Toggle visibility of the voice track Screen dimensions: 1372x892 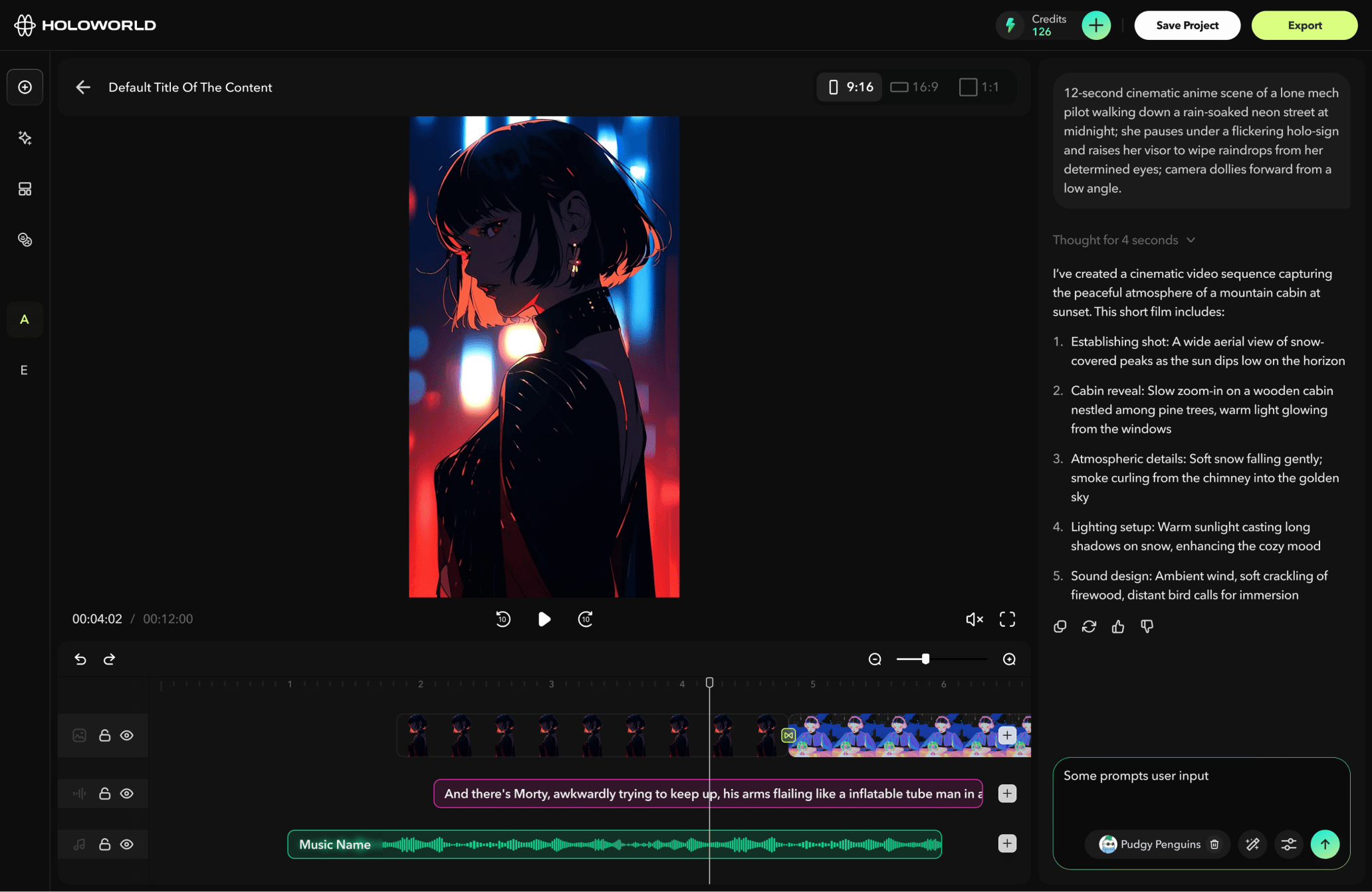point(127,793)
